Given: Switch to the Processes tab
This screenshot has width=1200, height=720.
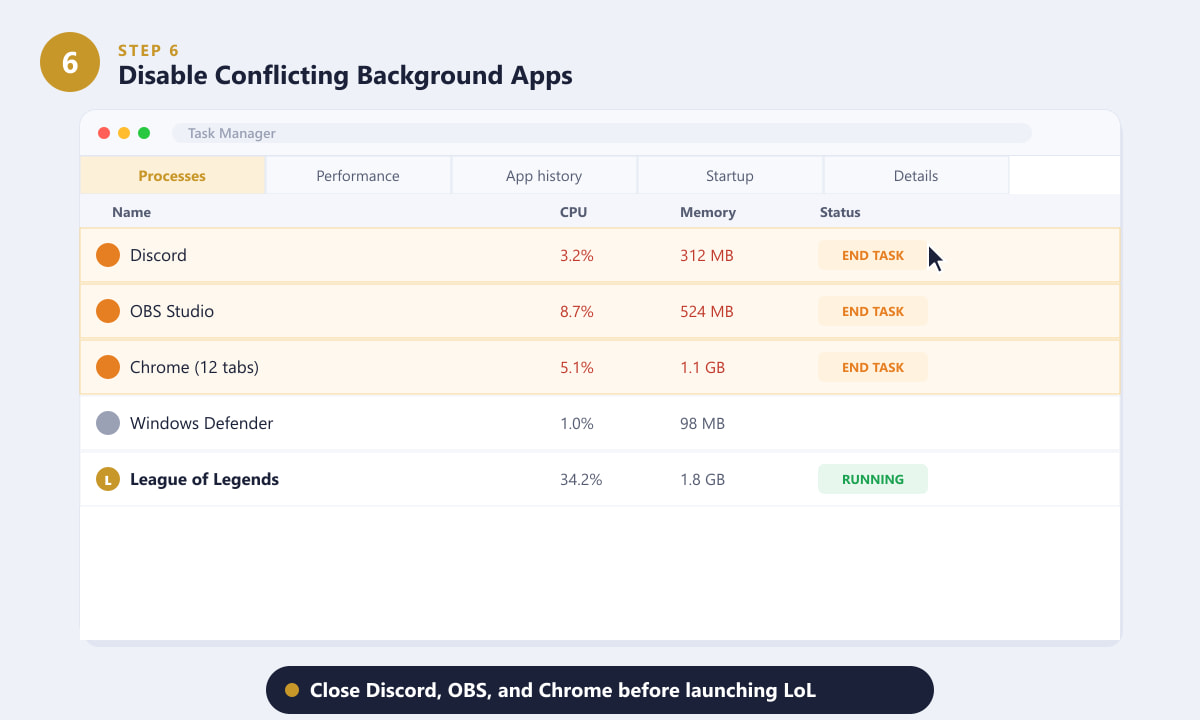Looking at the screenshot, I should [172, 175].
